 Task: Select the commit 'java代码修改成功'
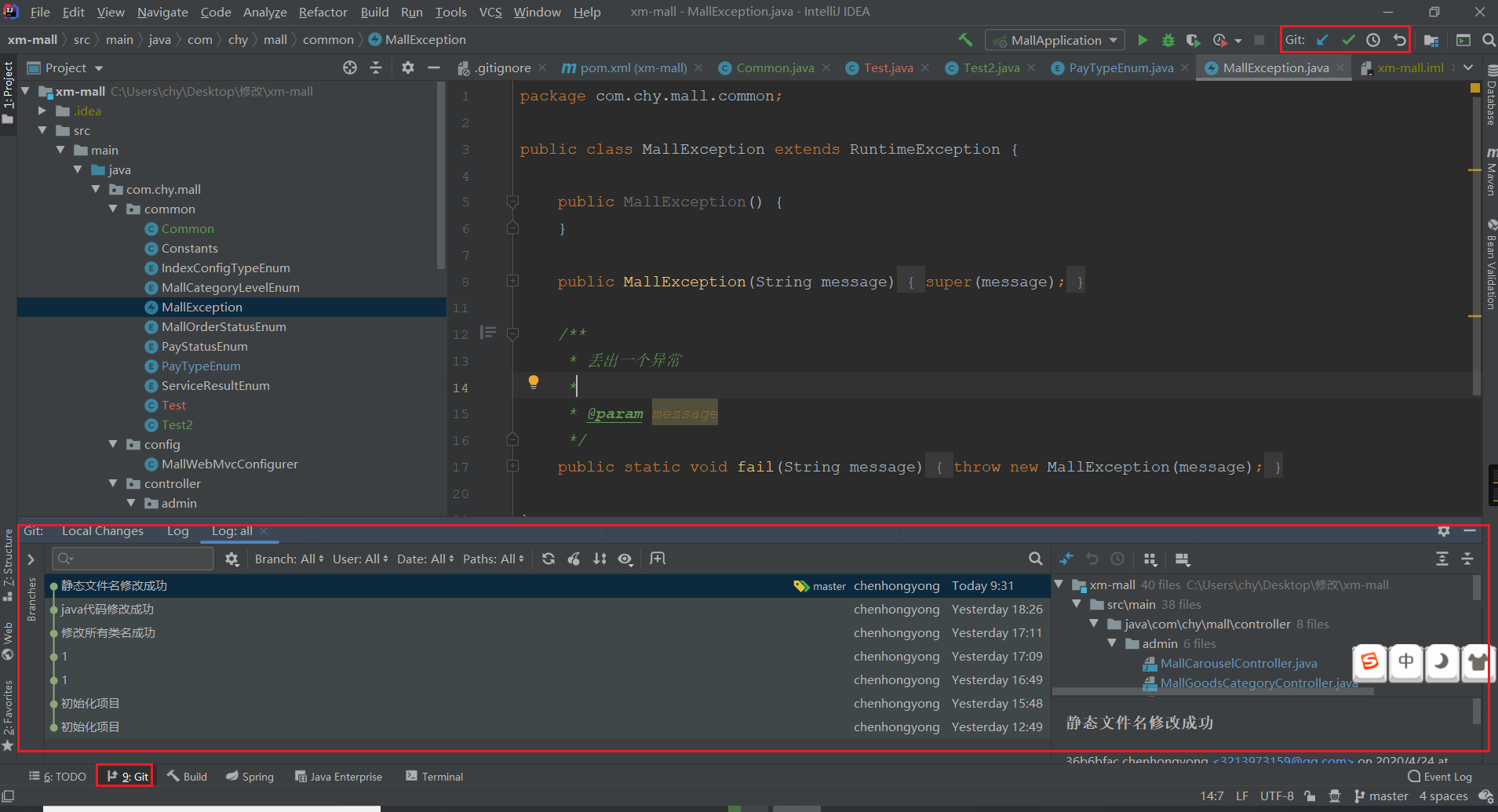point(547,610)
